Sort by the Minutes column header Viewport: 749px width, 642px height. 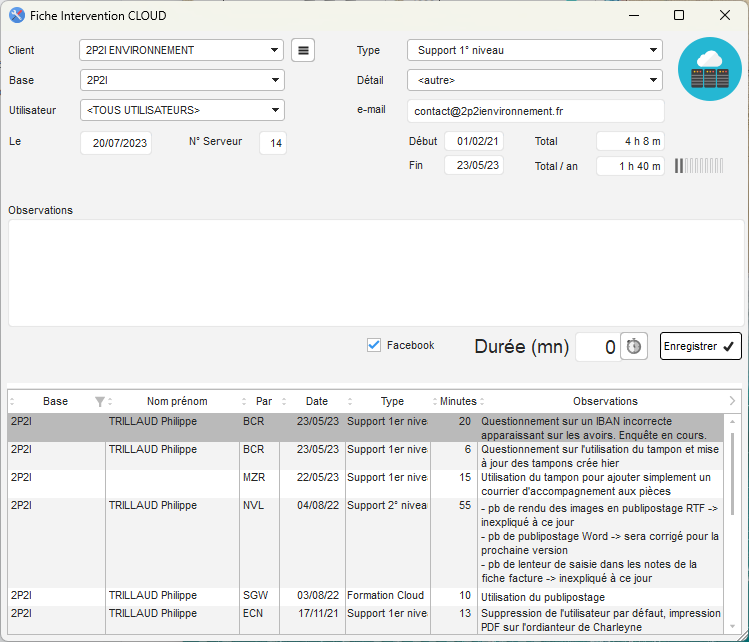point(458,401)
